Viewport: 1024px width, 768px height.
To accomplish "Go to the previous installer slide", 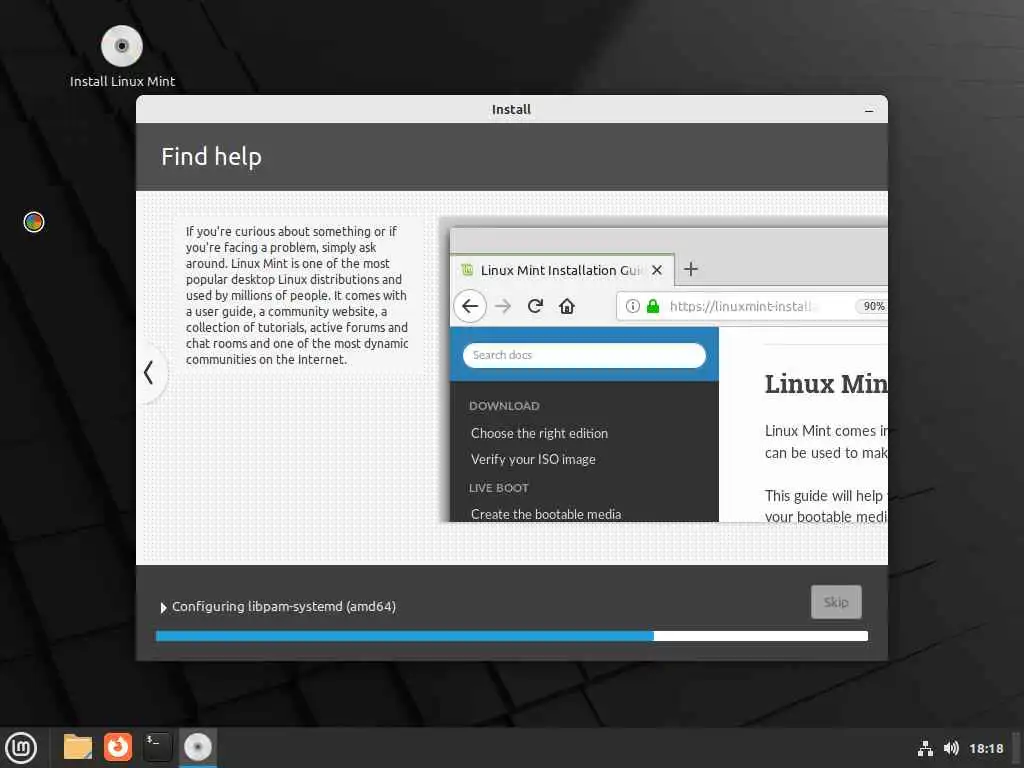I will click(x=150, y=373).
